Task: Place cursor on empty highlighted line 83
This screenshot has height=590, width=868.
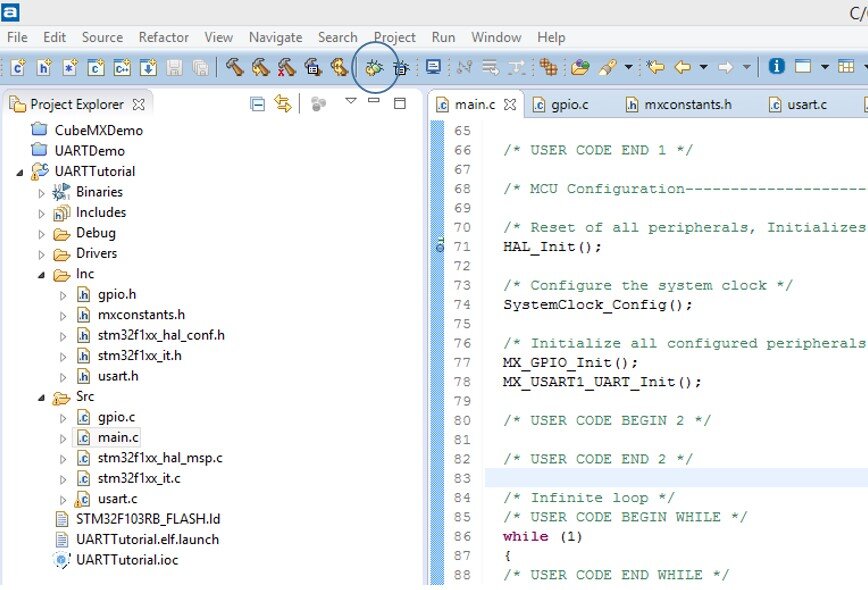Action: pyautogui.click(x=676, y=478)
